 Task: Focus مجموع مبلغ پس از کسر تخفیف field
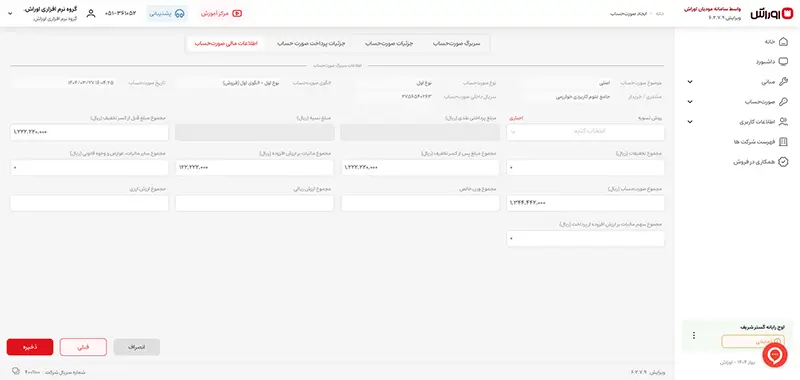tap(420, 168)
